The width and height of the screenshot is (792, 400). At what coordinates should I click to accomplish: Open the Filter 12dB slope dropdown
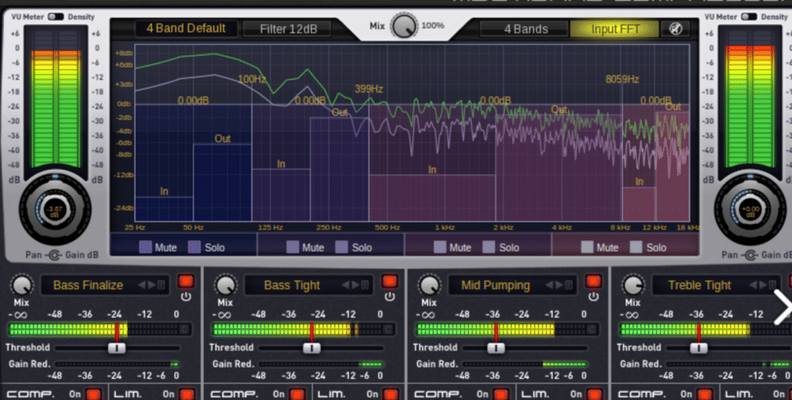pyautogui.click(x=286, y=29)
